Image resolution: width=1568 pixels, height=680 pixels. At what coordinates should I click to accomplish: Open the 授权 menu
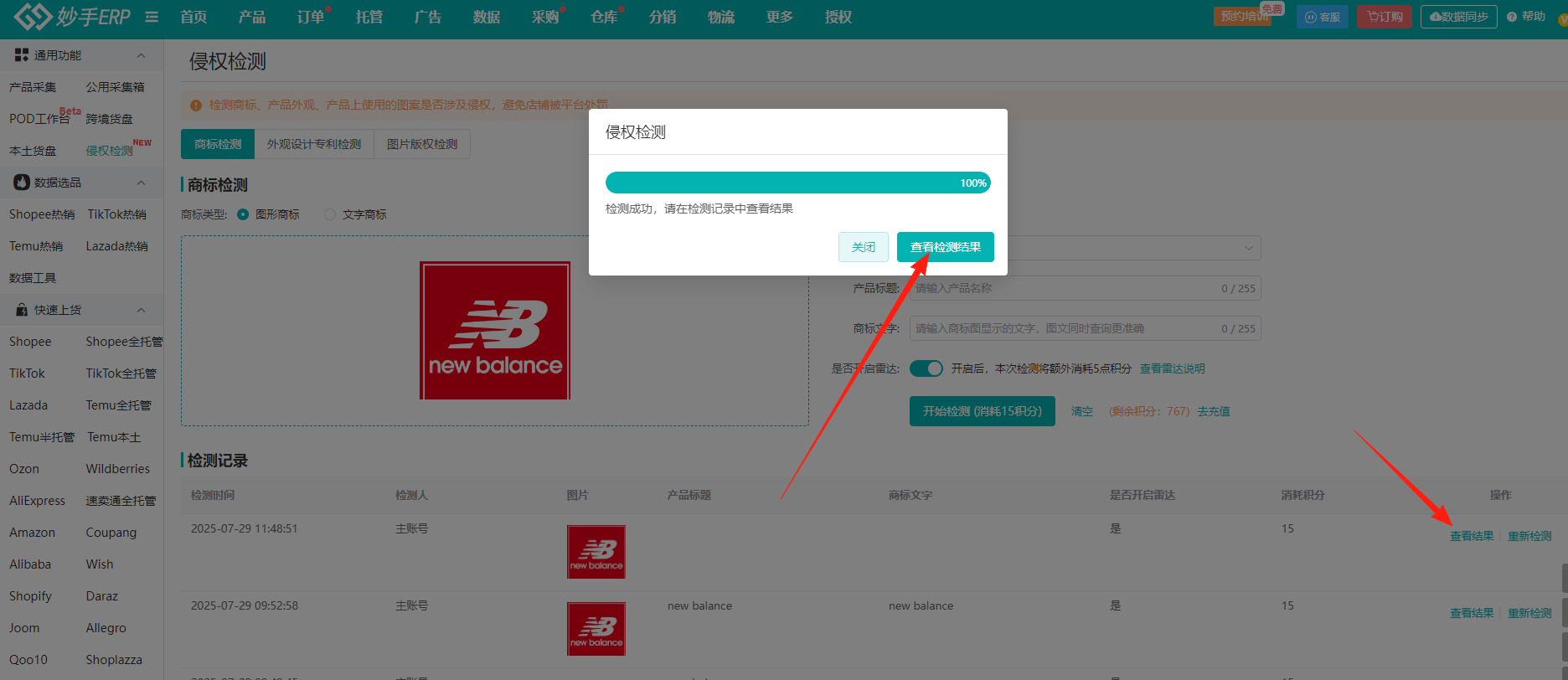click(838, 17)
